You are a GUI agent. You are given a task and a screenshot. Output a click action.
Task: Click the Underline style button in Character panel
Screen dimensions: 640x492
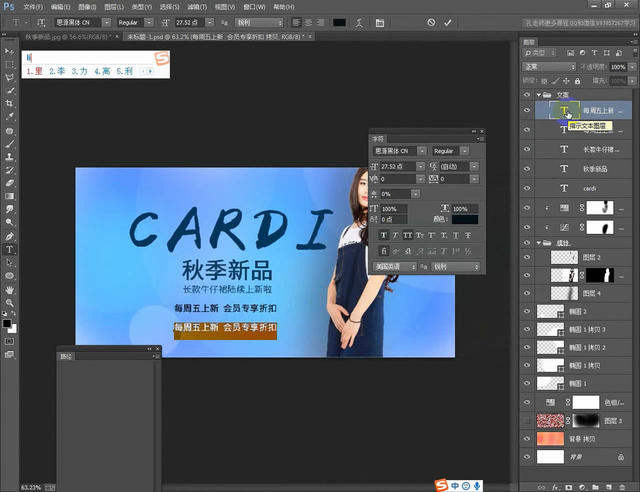pyautogui.click(x=456, y=235)
